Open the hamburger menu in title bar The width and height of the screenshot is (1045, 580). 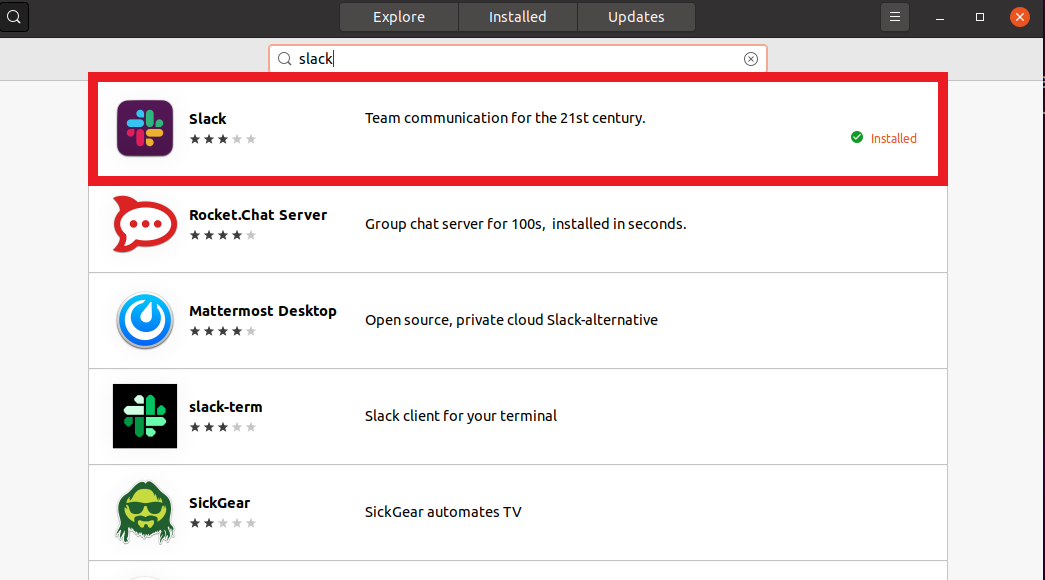point(894,17)
